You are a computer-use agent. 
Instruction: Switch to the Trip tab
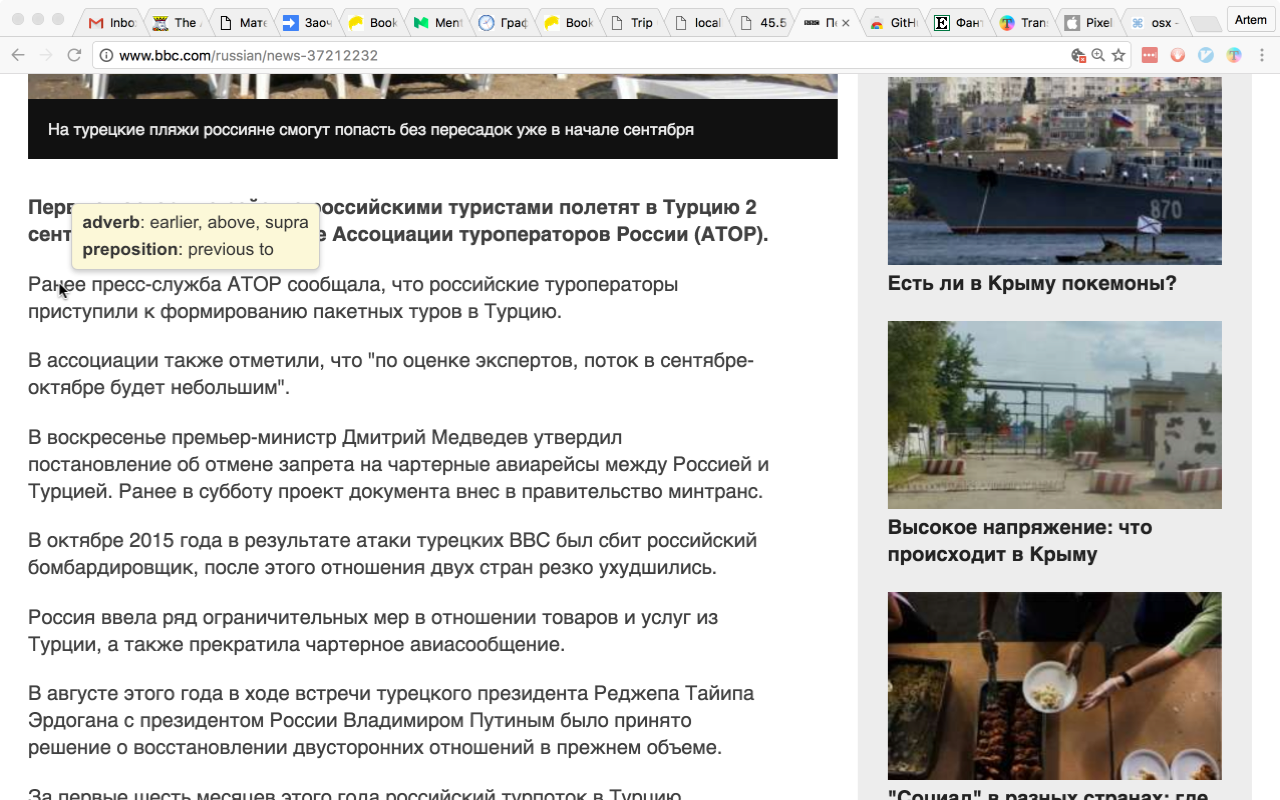pyautogui.click(x=632, y=22)
